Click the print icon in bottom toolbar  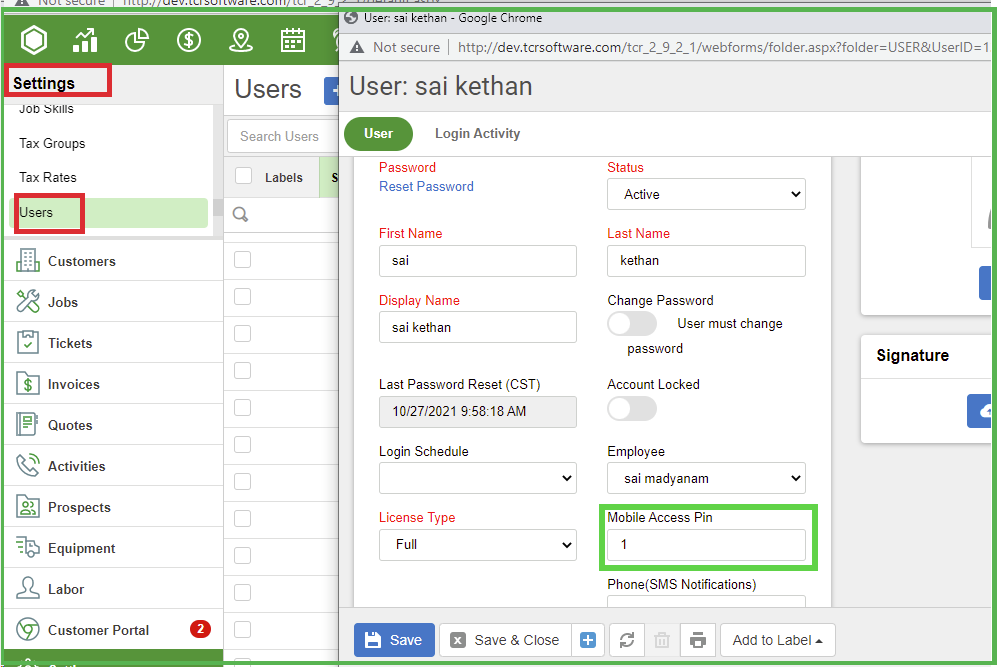698,640
